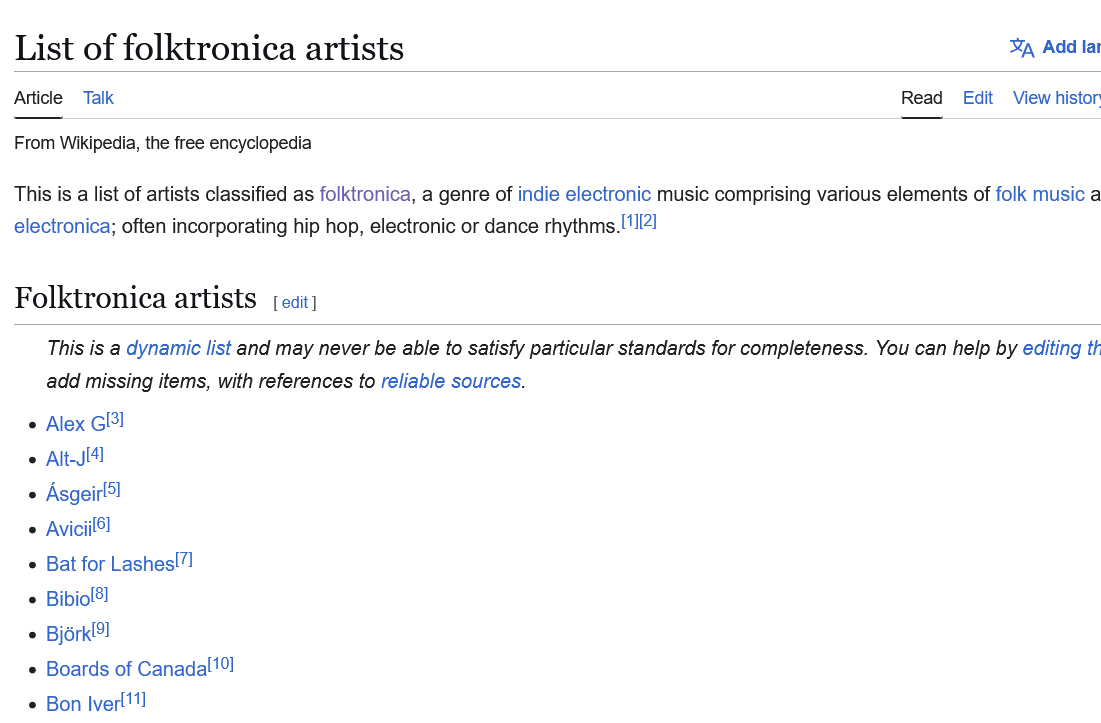Open the Bon Iver link
The image size is (1101, 723).
pos(83,704)
